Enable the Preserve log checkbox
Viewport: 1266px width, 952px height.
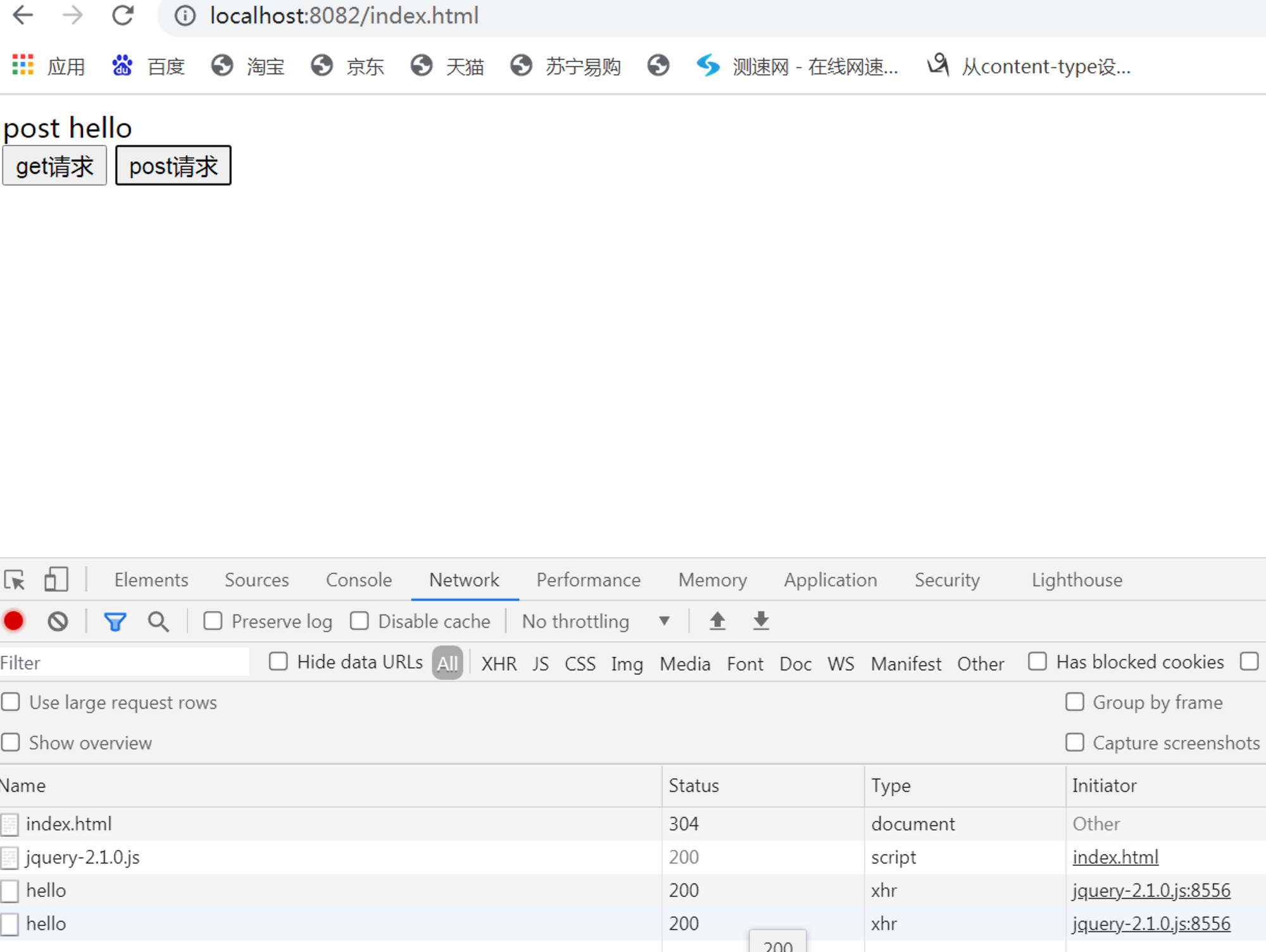click(x=213, y=621)
